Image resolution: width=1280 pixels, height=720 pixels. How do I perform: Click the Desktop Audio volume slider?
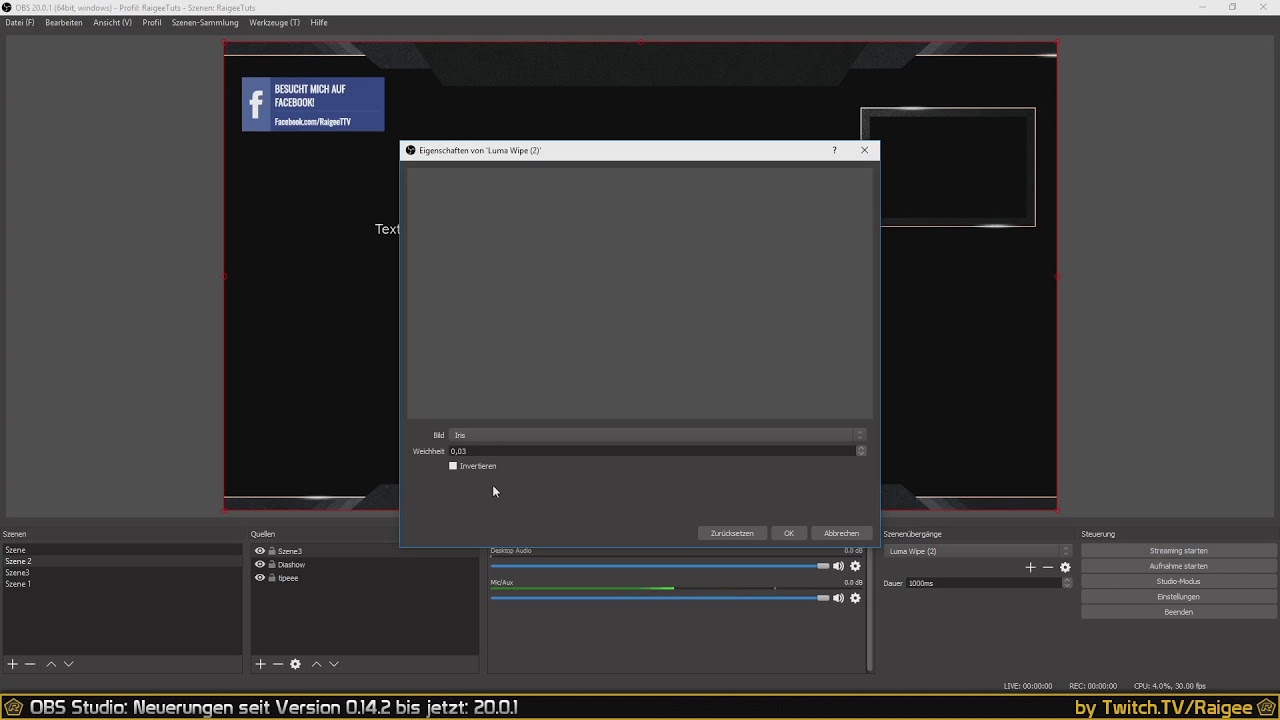tap(660, 566)
